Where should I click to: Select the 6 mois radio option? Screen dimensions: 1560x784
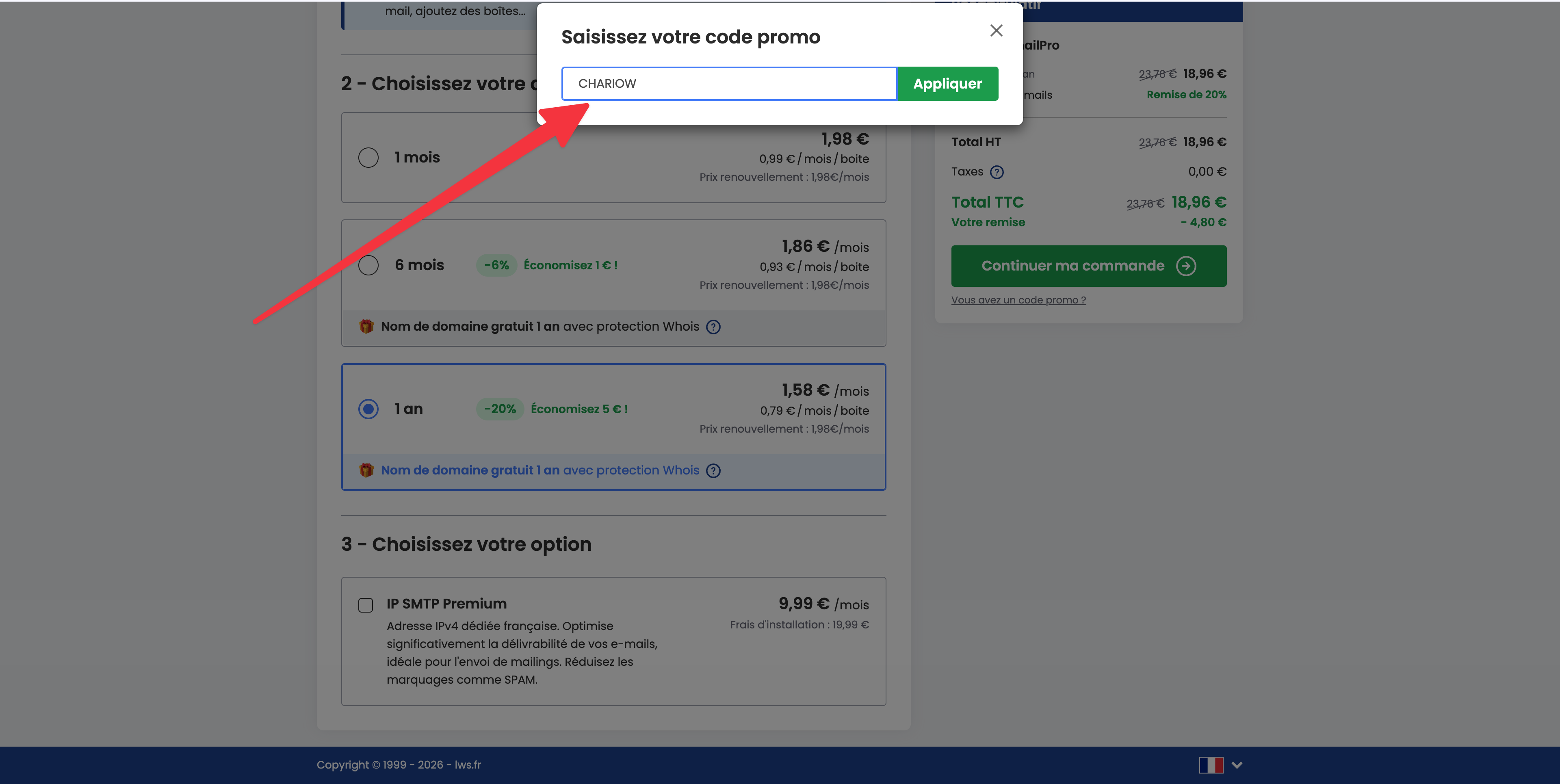368,265
